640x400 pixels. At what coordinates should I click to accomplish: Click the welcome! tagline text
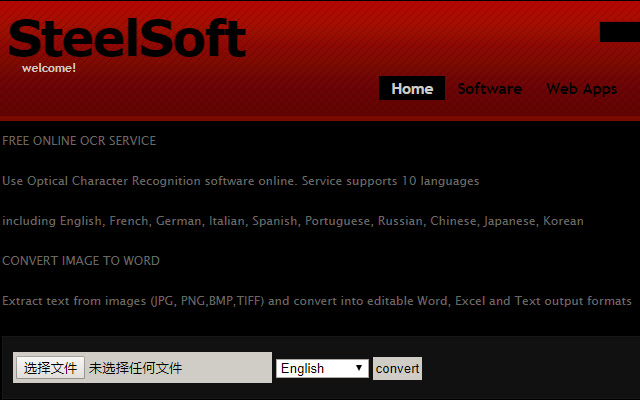[x=49, y=68]
